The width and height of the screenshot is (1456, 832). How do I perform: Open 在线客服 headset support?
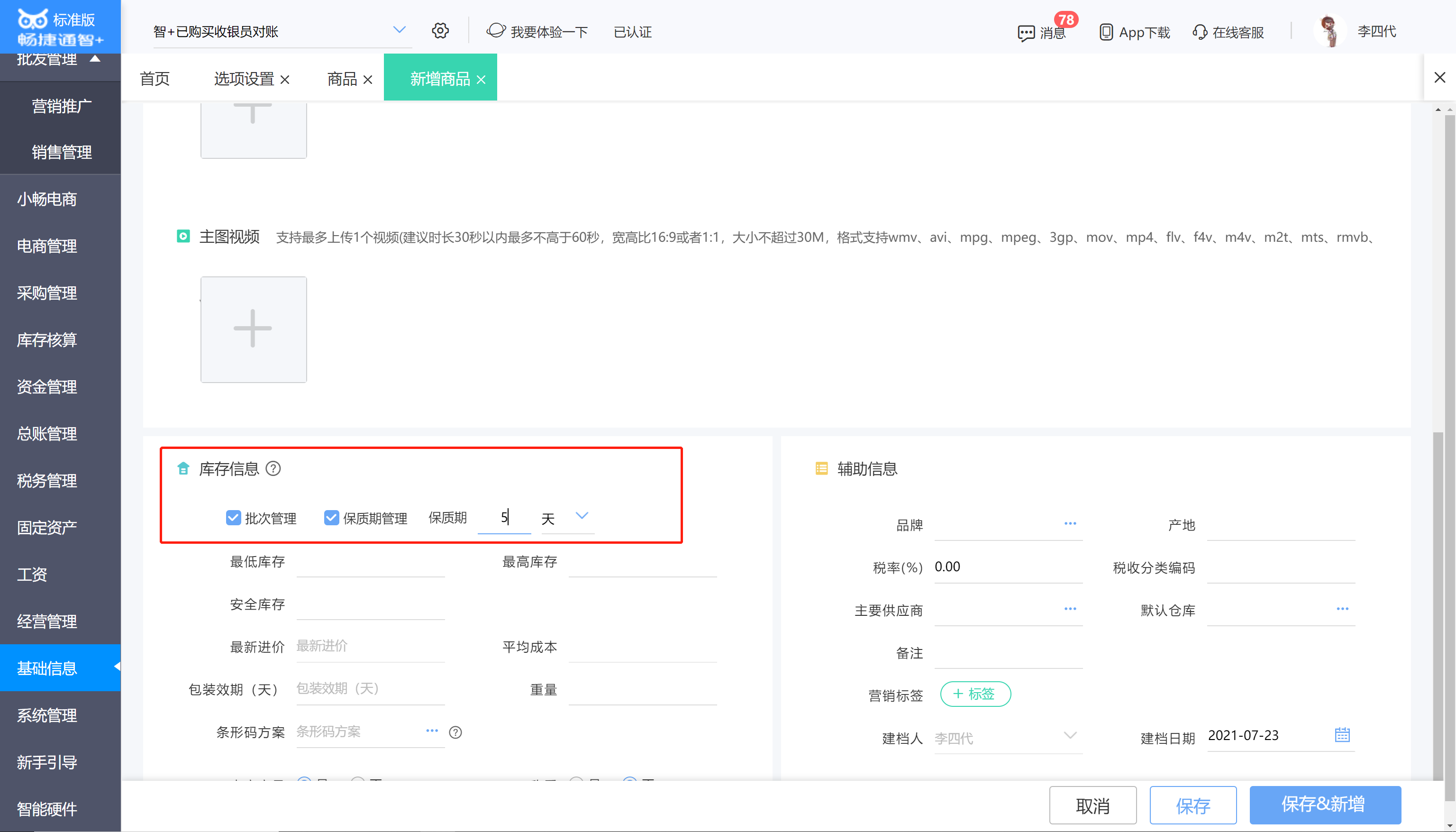[1200, 32]
